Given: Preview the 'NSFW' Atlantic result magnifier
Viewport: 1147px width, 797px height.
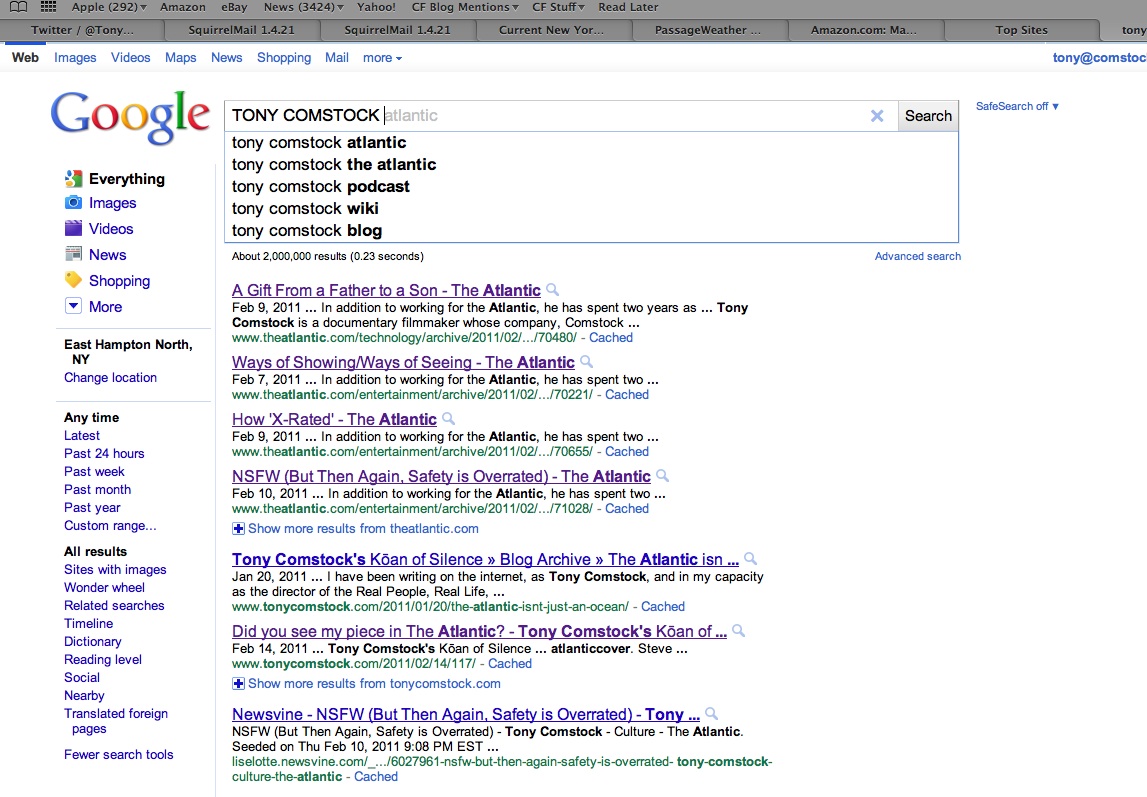Looking at the screenshot, I should [663, 475].
